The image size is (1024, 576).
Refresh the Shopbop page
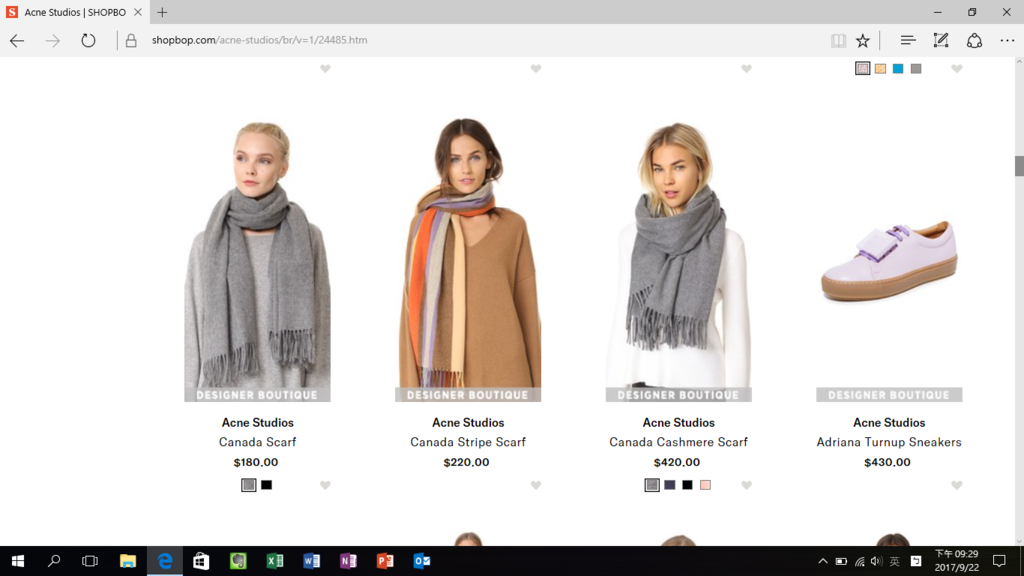(88, 40)
